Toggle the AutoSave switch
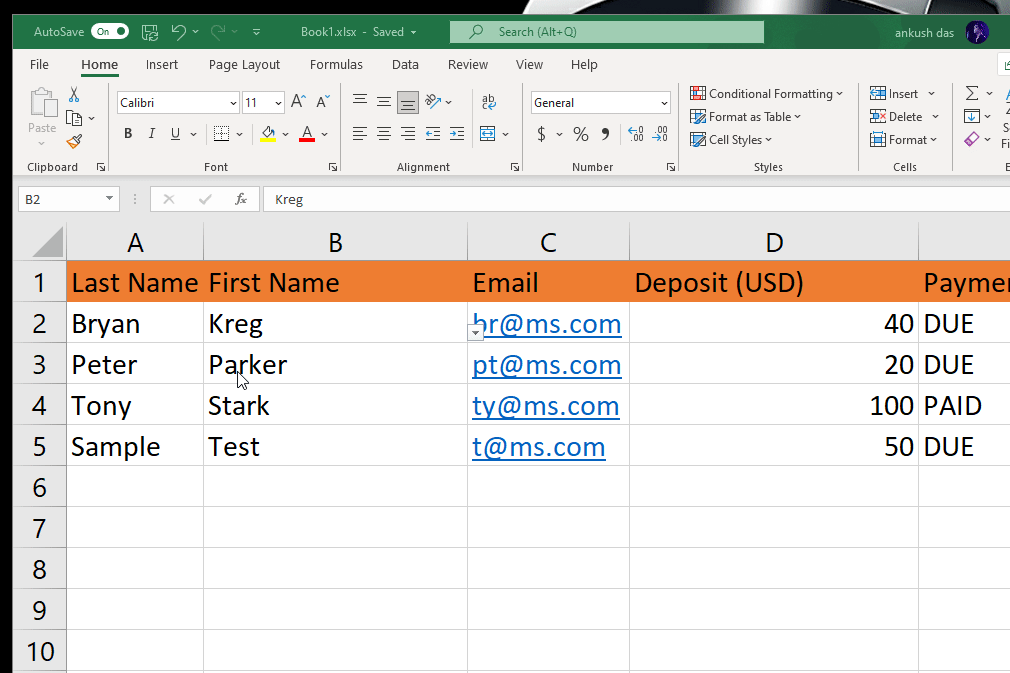Image resolution: width=1010 pixels, height=673 pixels. (110, 32)
